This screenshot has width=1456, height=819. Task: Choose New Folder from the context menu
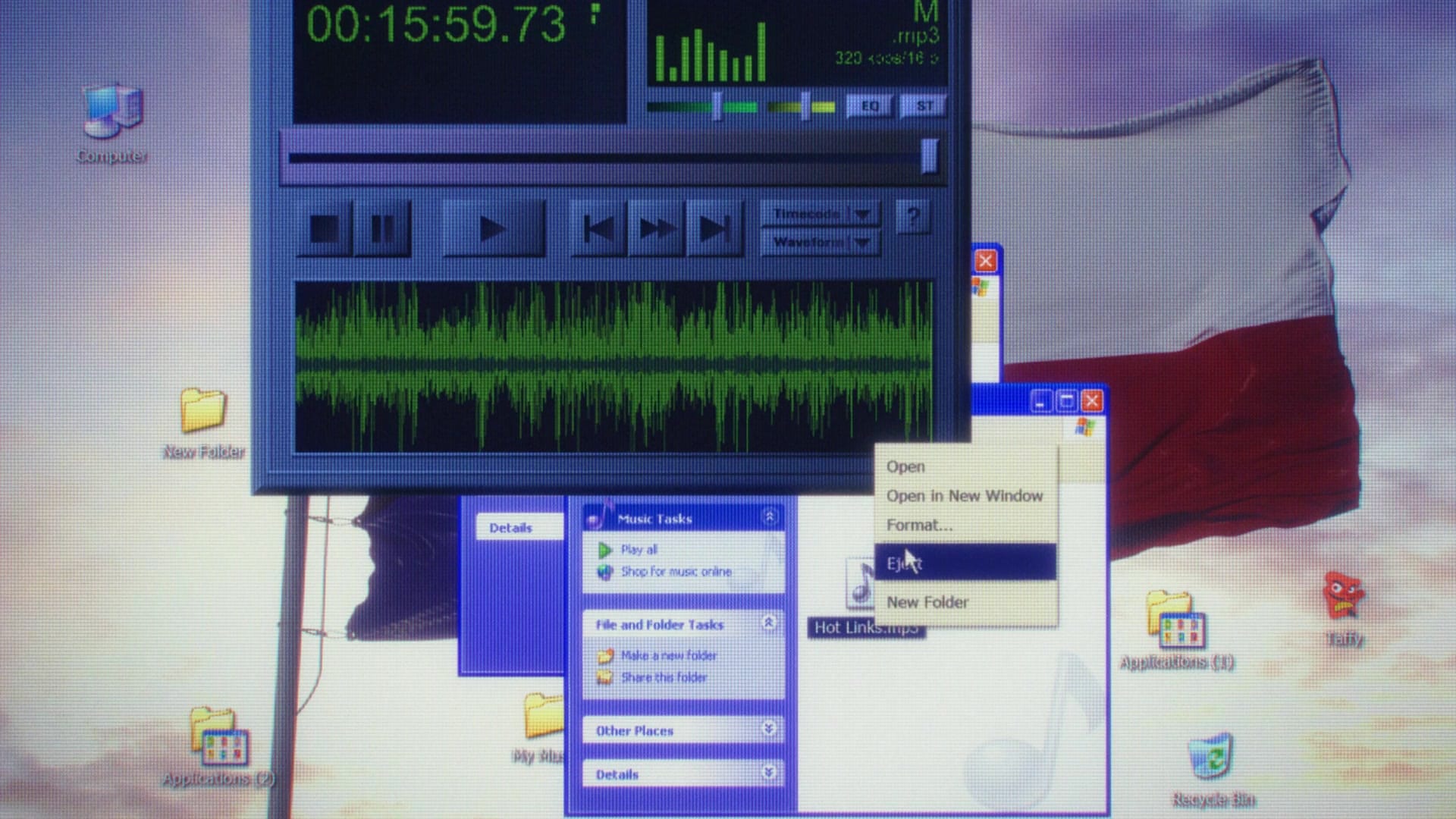(927, 602)
